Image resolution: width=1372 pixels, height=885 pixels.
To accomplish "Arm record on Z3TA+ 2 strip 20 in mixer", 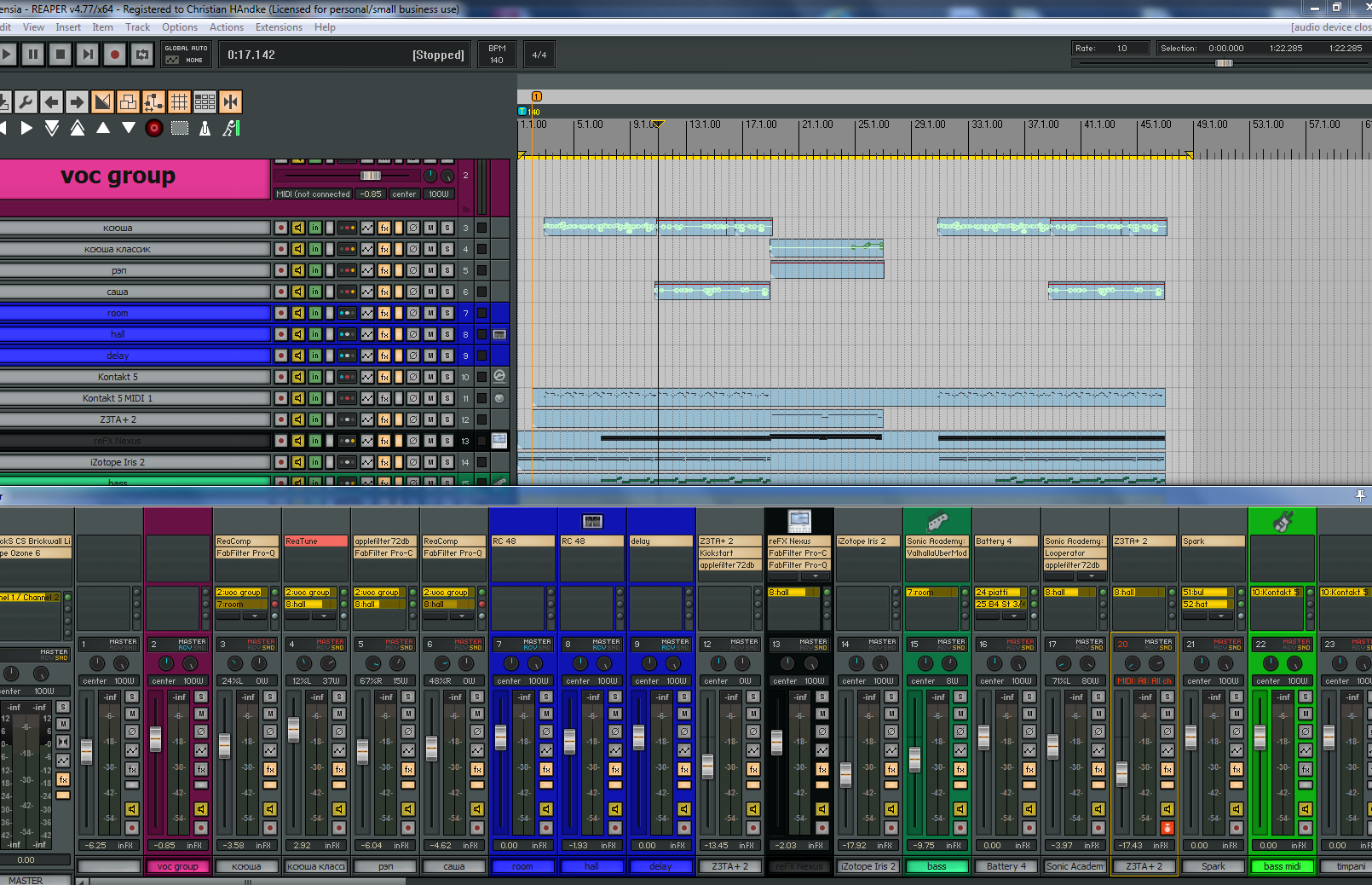I will tap(1167, 828).
